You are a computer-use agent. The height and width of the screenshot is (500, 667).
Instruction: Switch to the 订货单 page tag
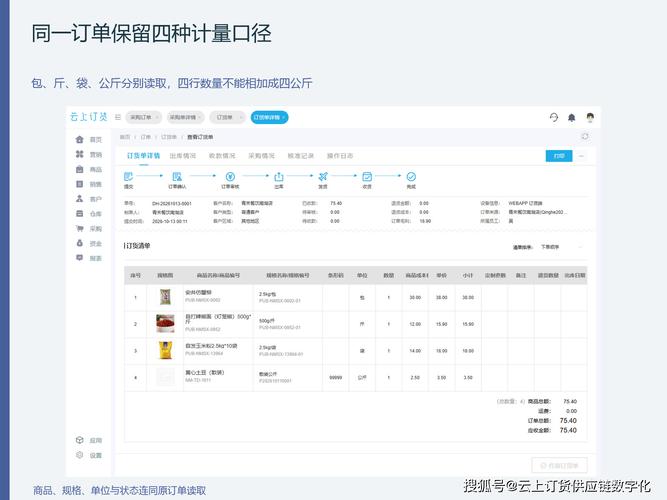coord(227,117)
